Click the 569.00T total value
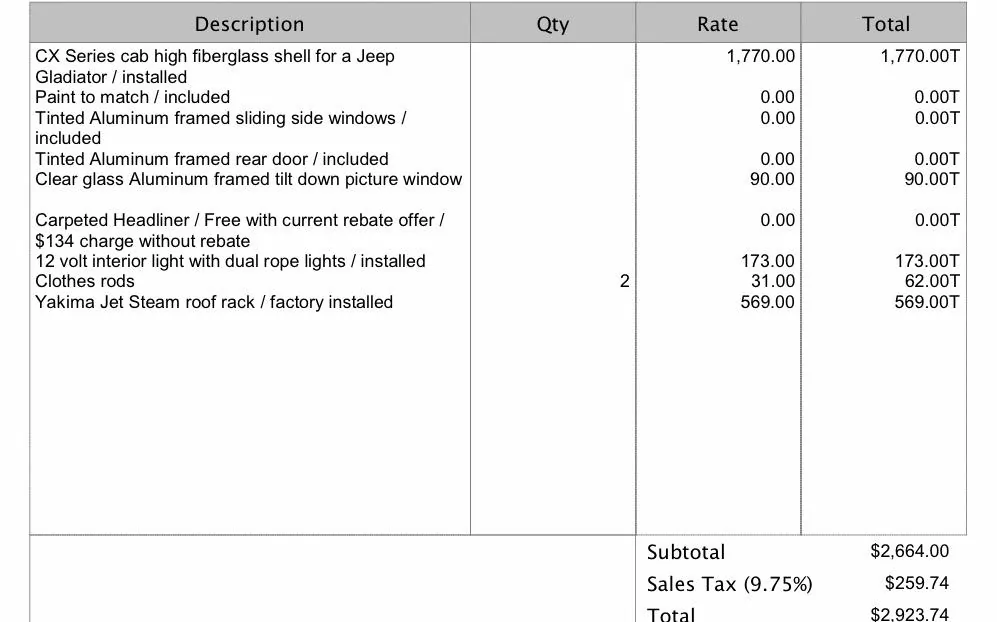 (x=926, y=302)
